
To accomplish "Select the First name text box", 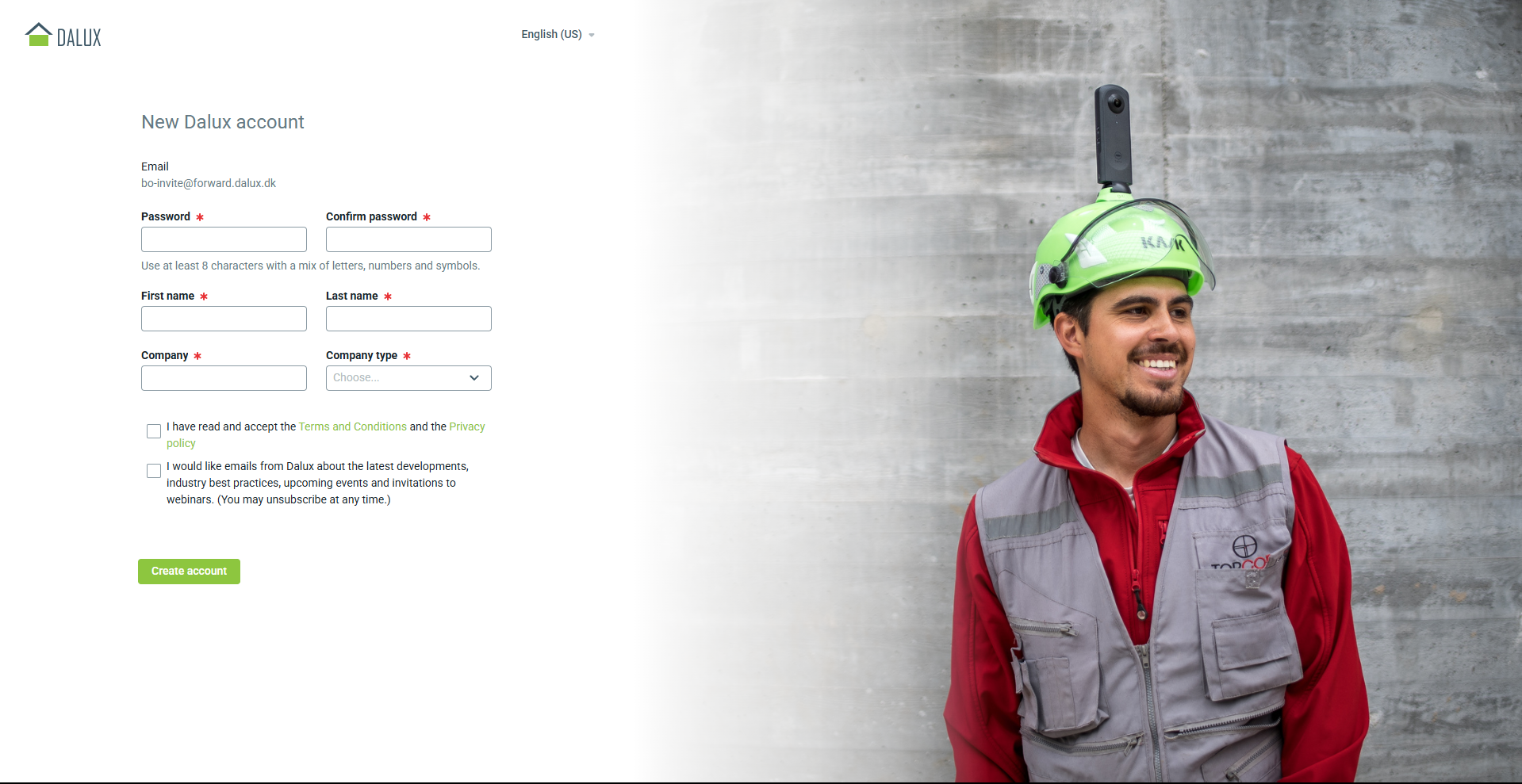I will 224,319.
